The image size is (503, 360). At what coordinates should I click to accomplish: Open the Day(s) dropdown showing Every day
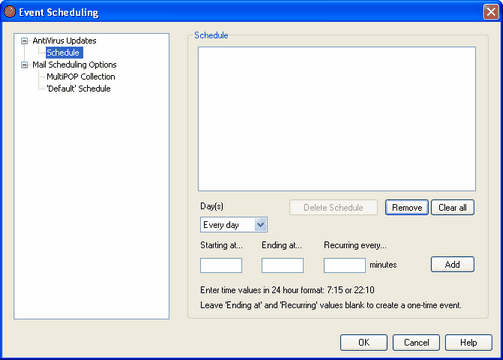[234, 225]
